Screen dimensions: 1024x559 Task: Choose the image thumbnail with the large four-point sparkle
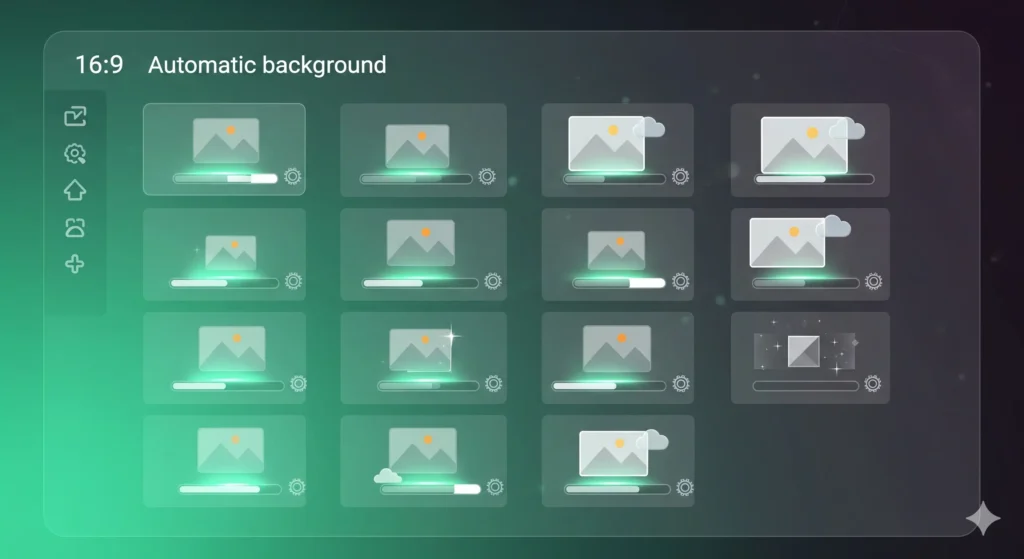coord(421,349)
